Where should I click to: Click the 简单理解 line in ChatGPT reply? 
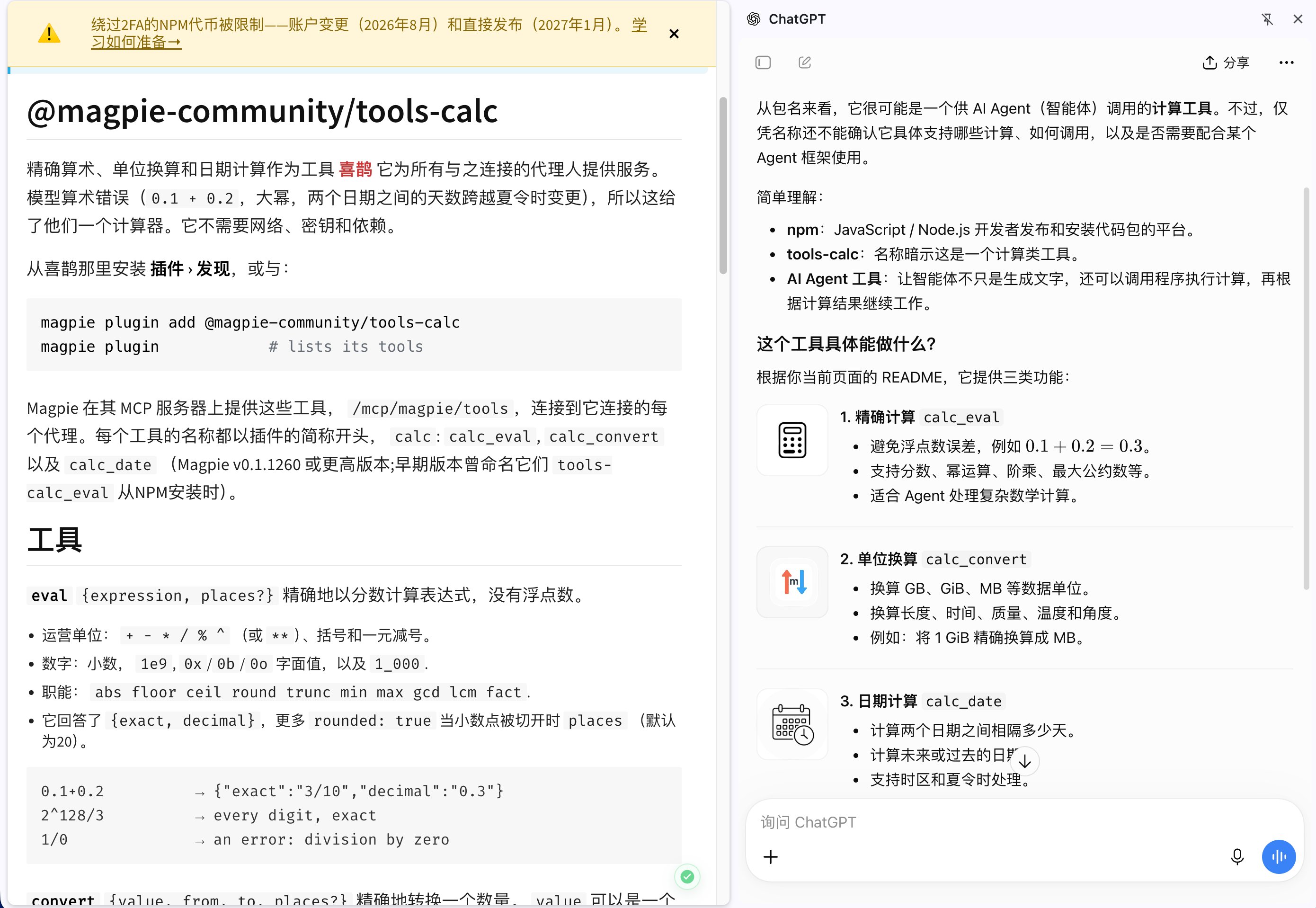[x=790, y=197]
